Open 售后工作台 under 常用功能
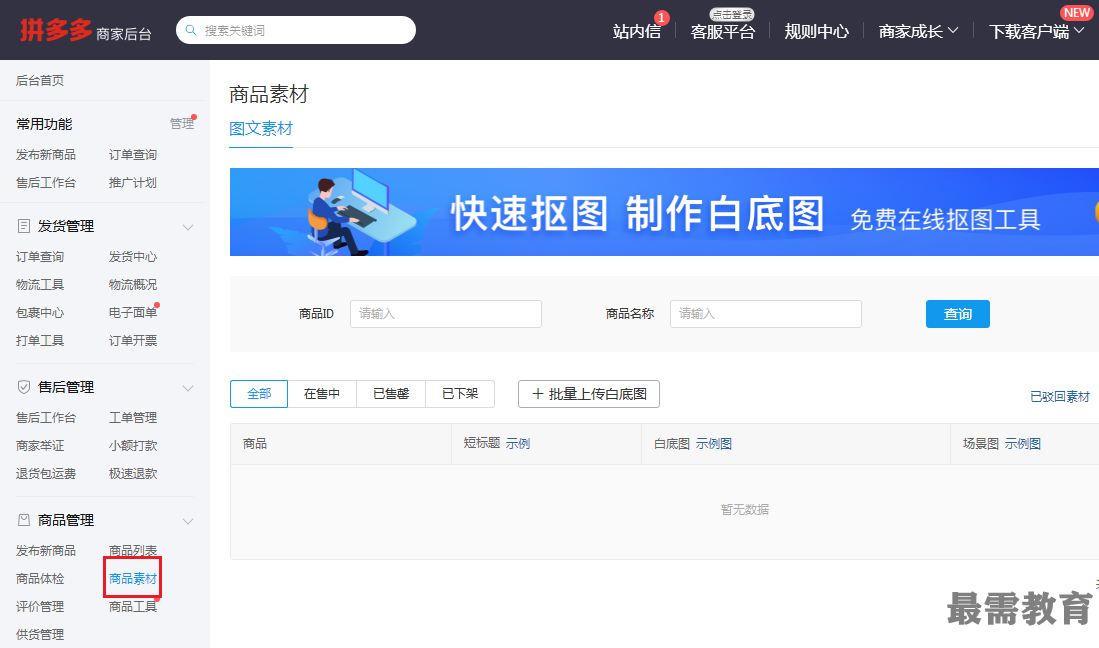This screenshot has height=648, width=1099. tap(46, 183)
